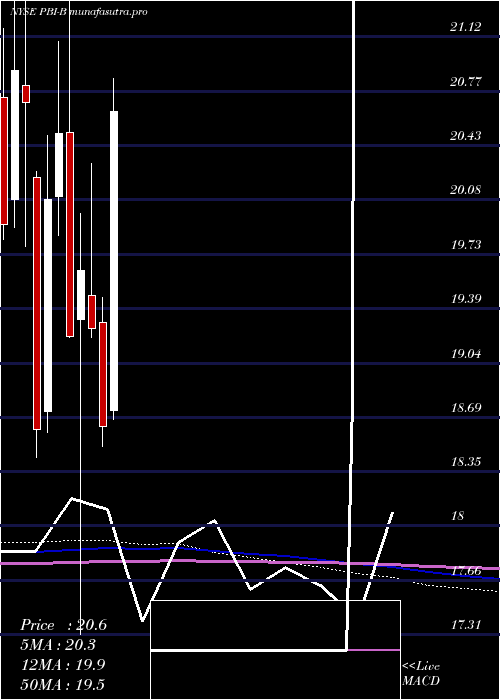
Task: Click the 5MA : 20.3 readout
Action: (58, 645)
